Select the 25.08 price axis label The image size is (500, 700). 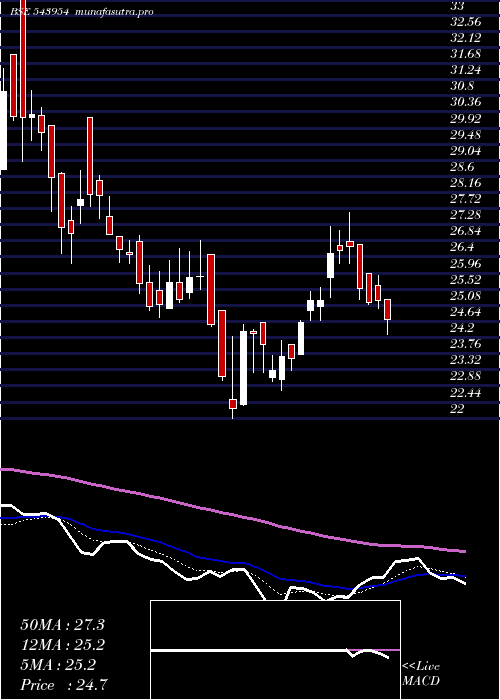465,296
